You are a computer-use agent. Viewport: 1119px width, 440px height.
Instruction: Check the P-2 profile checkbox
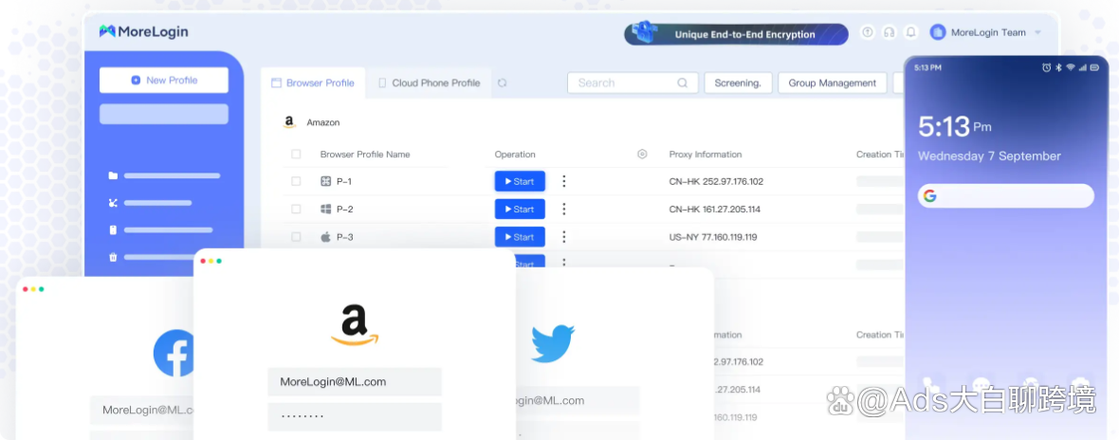point(296,209)
